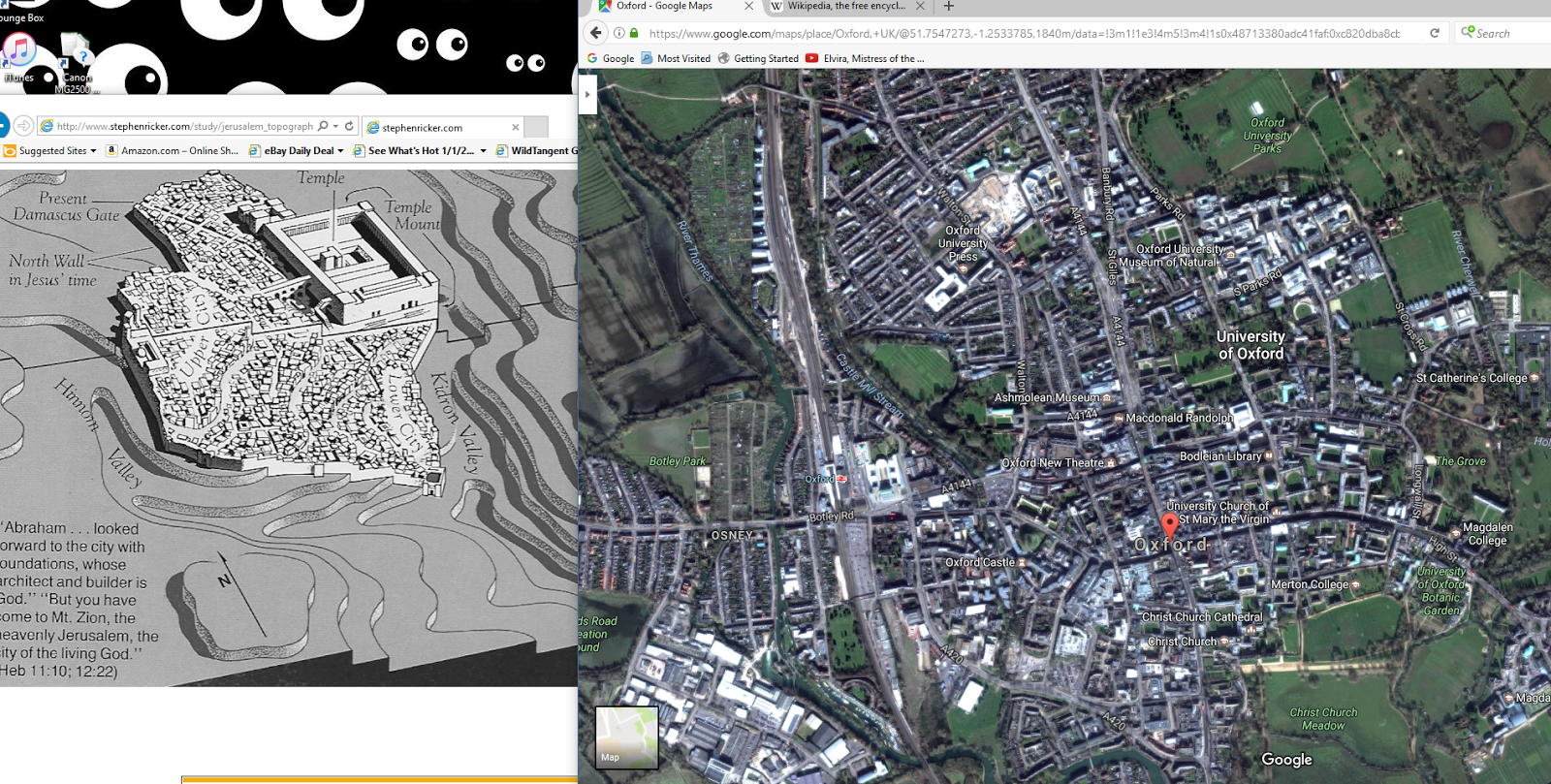This screenshot has height=784, width=1551.
Task: Click the Internet Explorer address bar URL
Action: (184, 126)
